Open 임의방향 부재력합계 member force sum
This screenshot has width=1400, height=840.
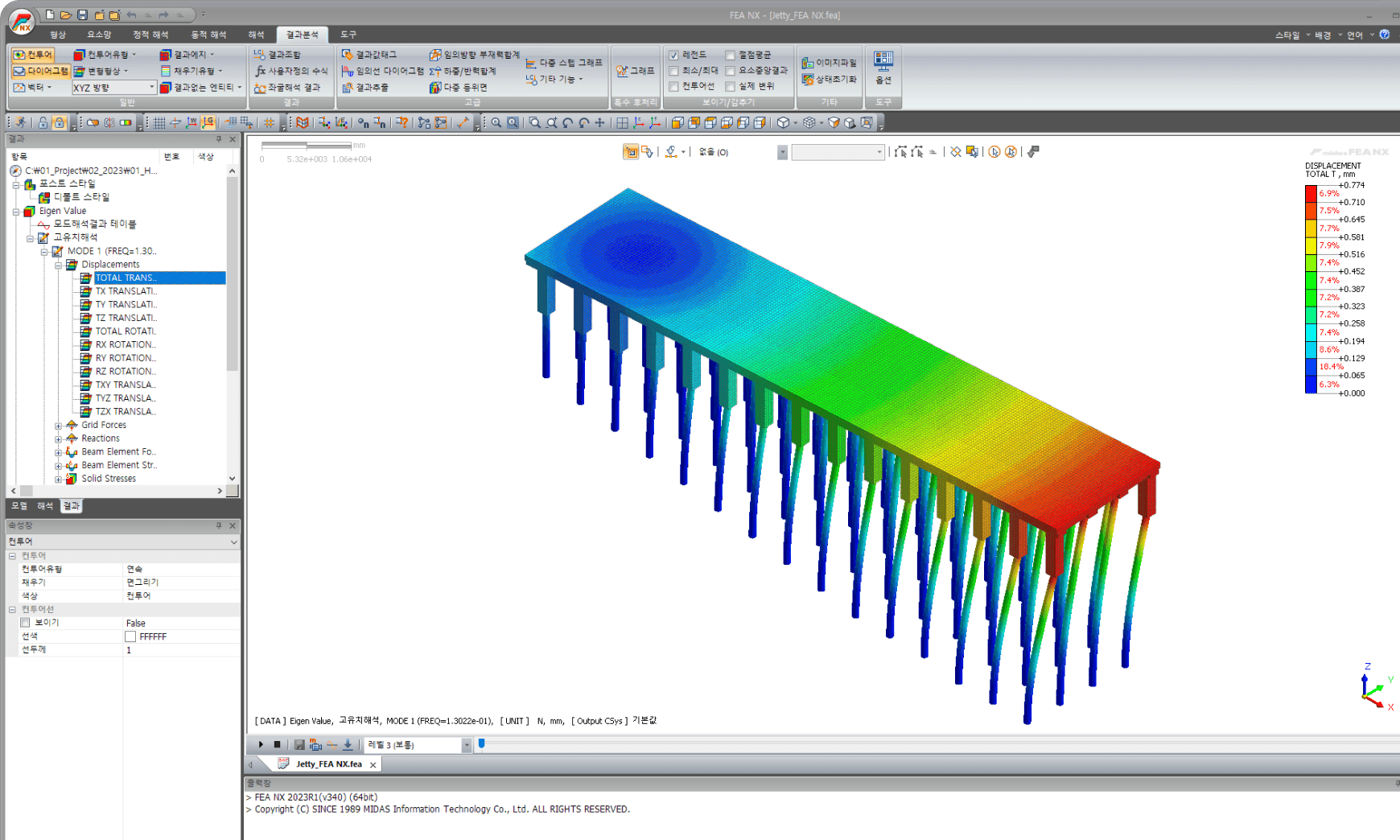pyautogui.click(x=475, y=55)
